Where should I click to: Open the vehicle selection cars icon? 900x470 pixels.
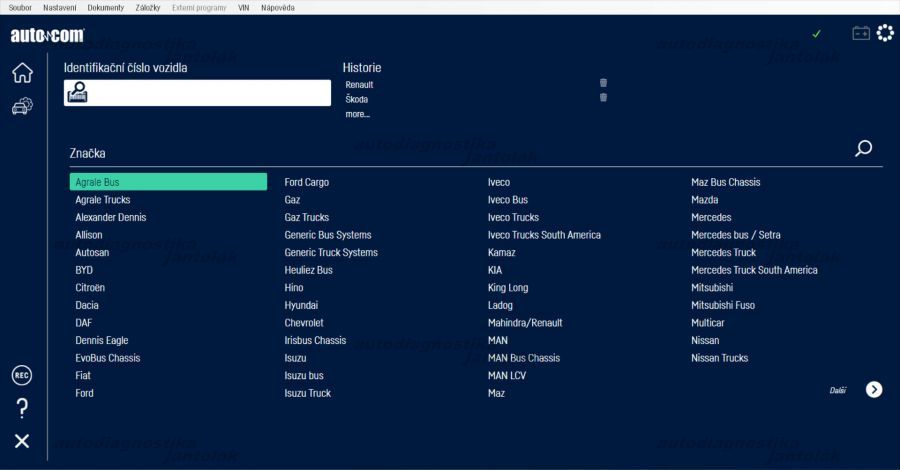pyautogui.click(x=22, y=106)
